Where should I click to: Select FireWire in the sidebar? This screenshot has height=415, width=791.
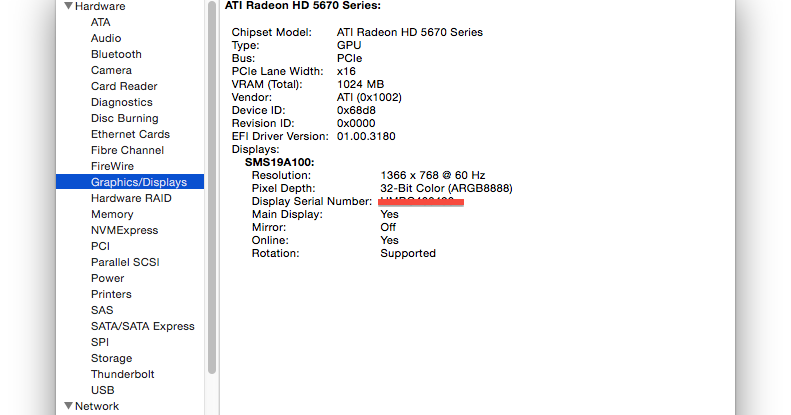pyautogui.click(x=112, y=166)
